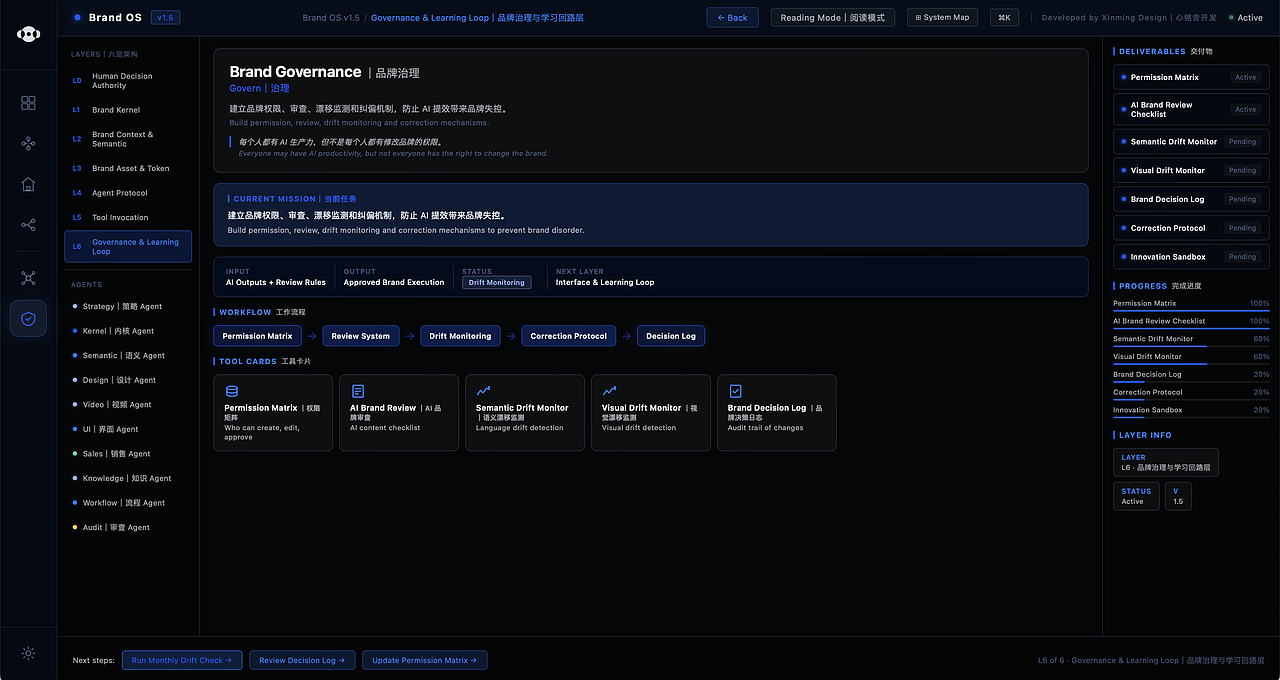Select layer L3 Brand Asset & Token
Image resolution: width=1280 pixels, height=680 pixels.
128,168
